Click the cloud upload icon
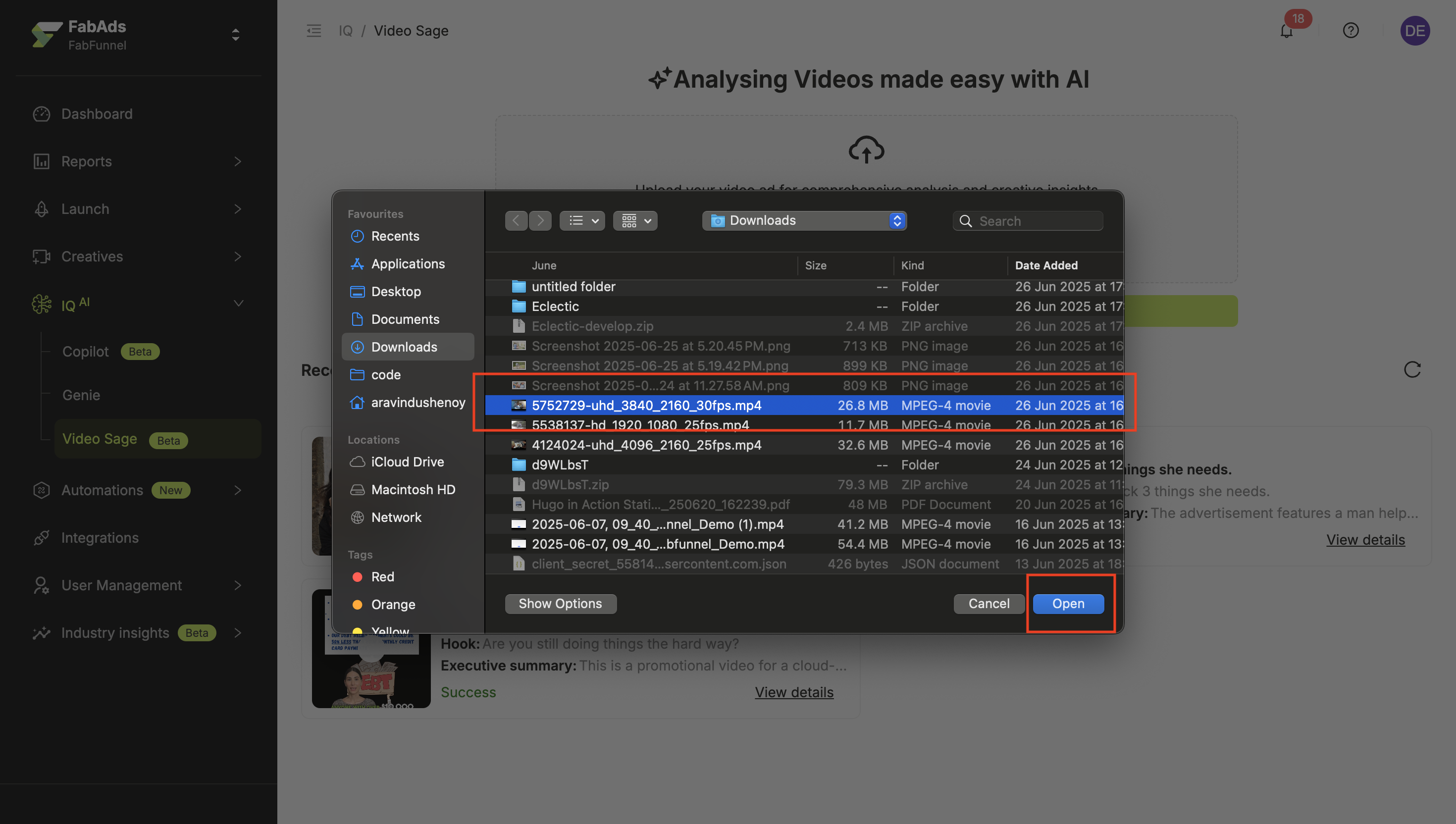 pos(866,150)
